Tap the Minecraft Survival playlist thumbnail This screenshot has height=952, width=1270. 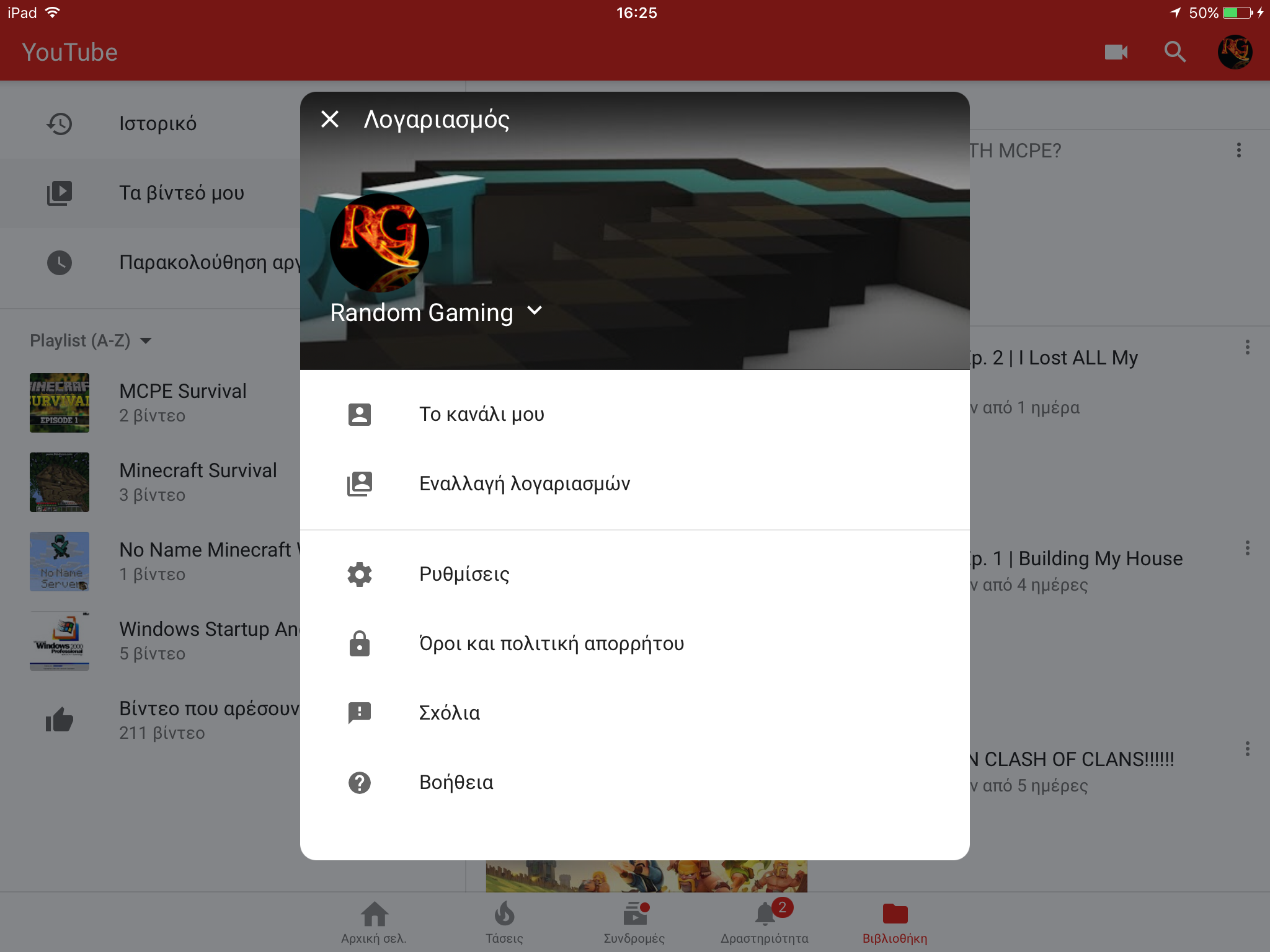click(60, 482)
